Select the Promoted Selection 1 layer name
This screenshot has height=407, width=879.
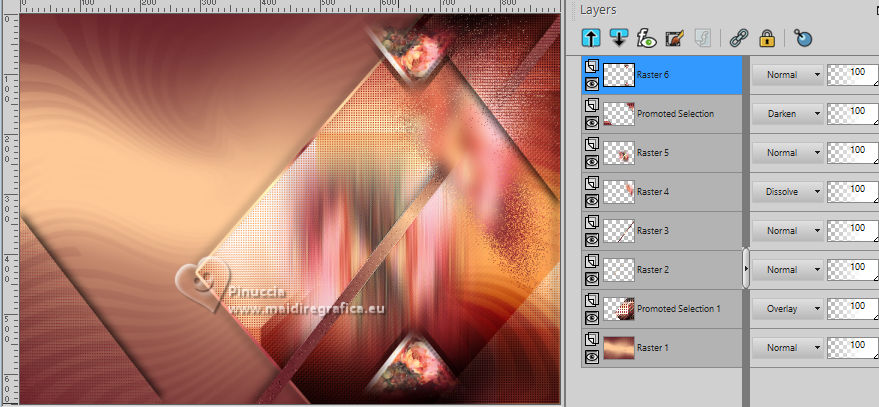[679, 308]
